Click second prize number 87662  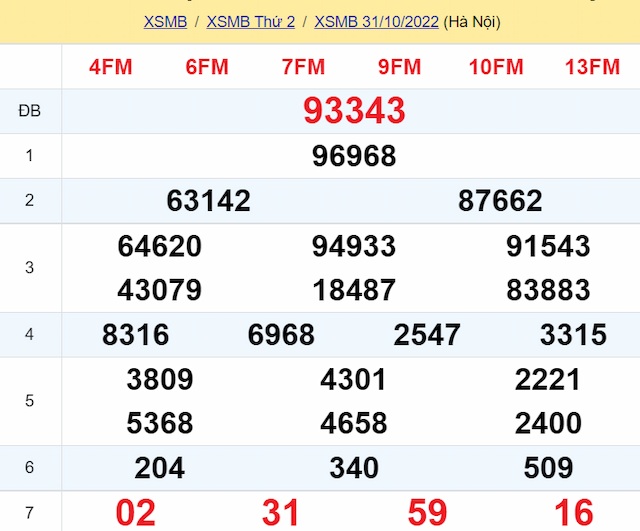(500, 201)
